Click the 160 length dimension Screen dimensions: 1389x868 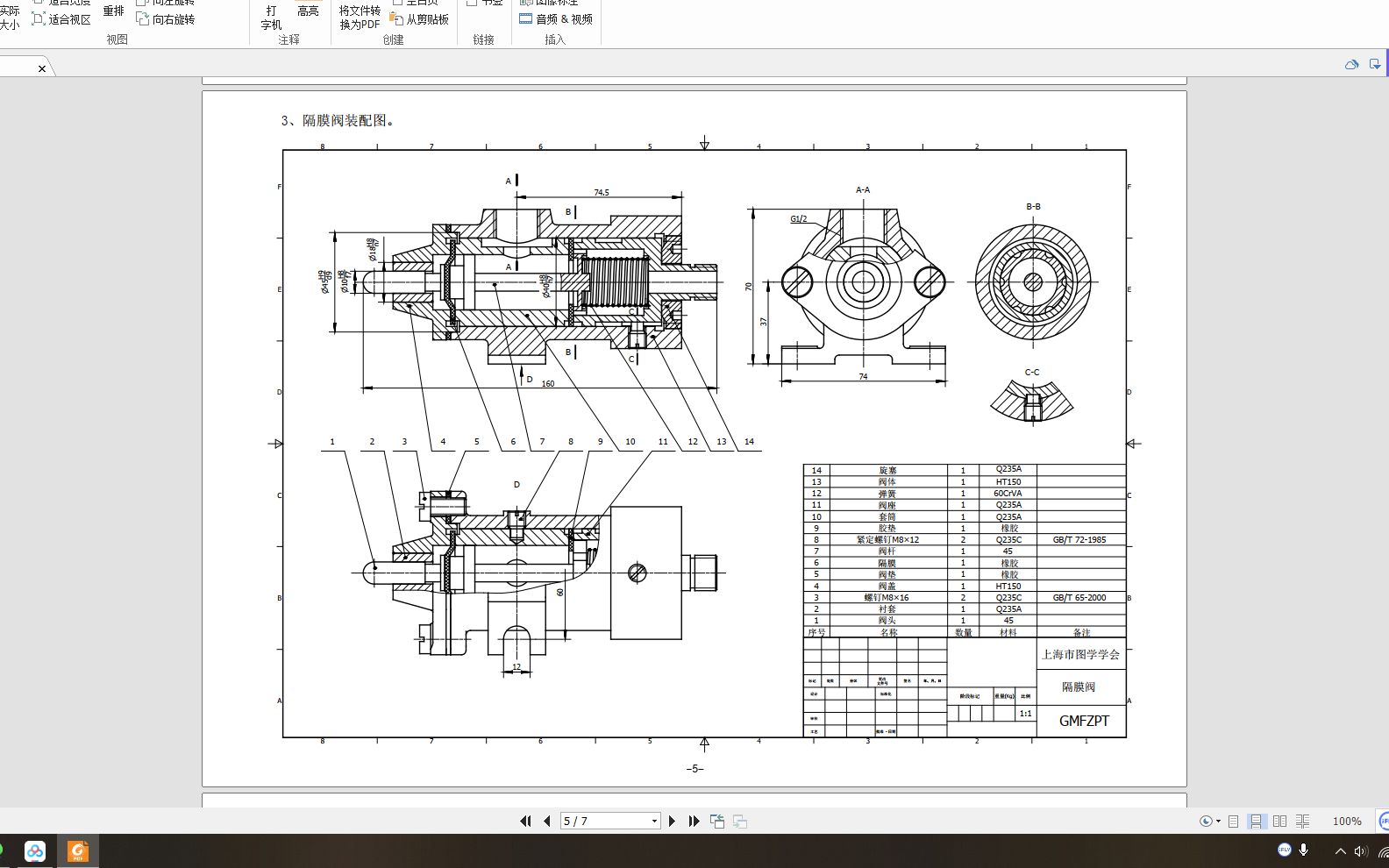(548, 383)
